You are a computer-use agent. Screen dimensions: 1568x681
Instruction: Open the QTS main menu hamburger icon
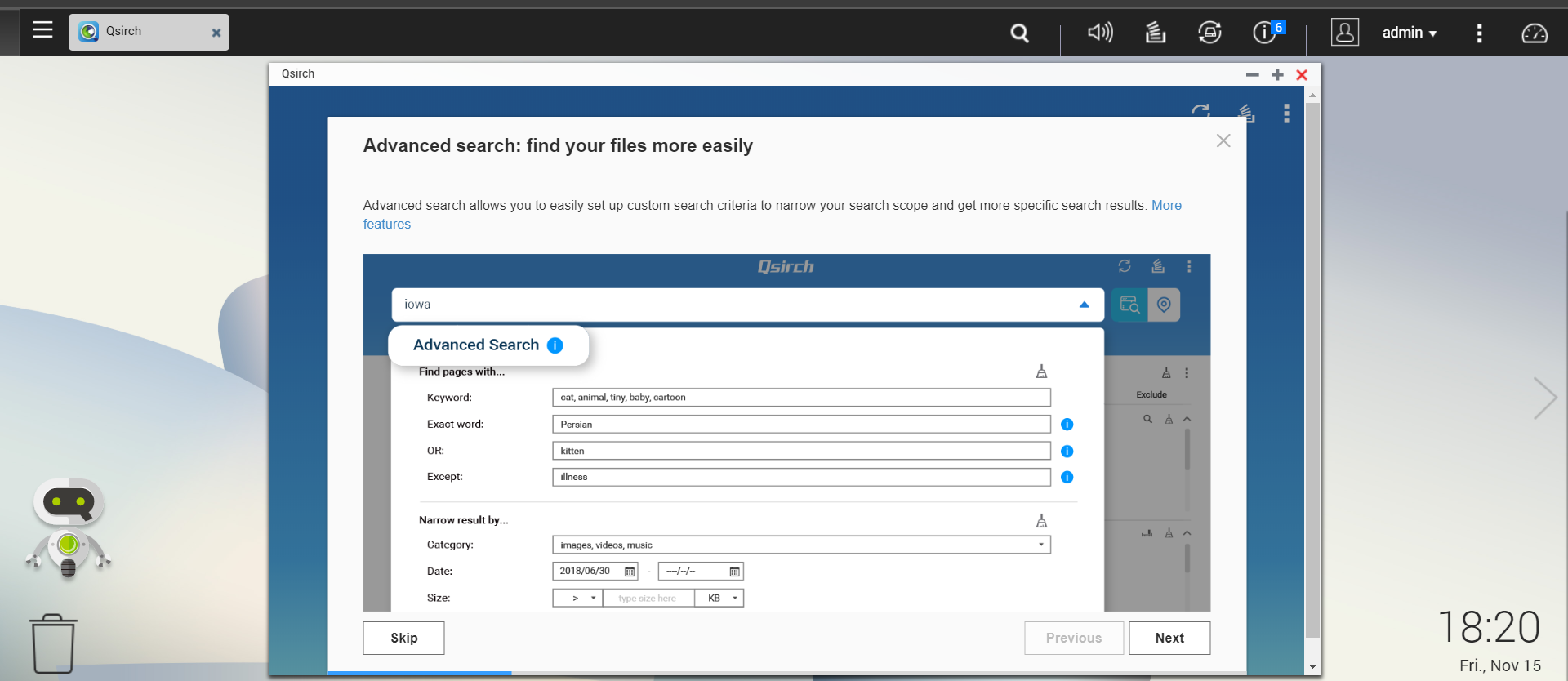(42, 31)
